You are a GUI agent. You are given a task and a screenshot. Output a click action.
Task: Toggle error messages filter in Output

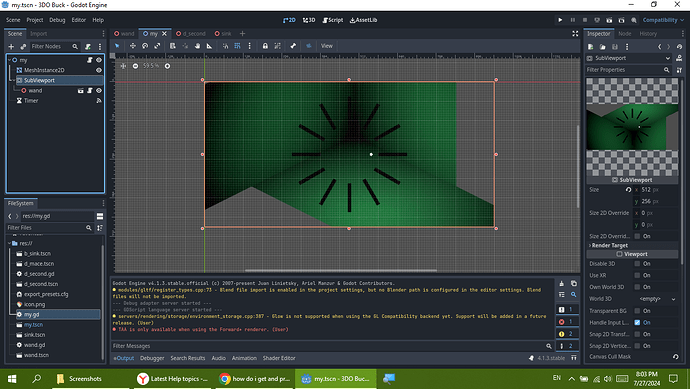(567, 322)
